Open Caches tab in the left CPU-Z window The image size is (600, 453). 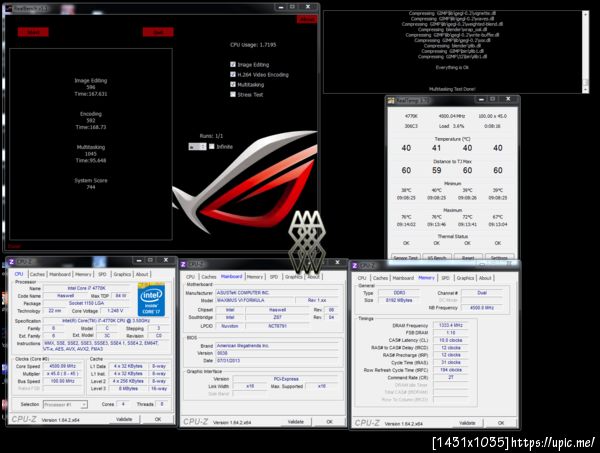tap(37, 274)
